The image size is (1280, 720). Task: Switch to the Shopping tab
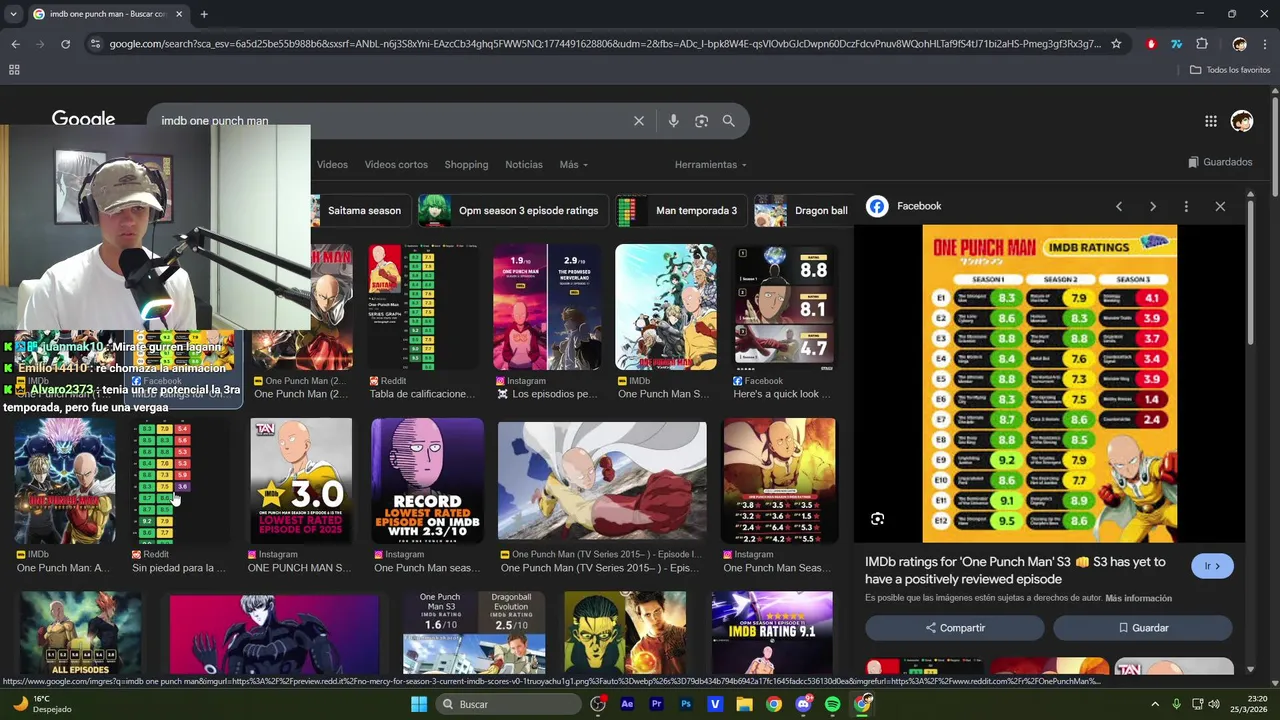(466, 165)
